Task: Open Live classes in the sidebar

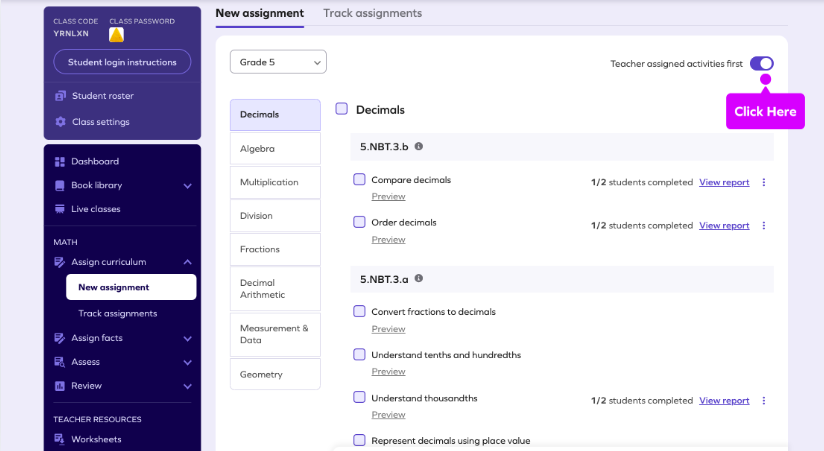Action: (x=95, y=209)
